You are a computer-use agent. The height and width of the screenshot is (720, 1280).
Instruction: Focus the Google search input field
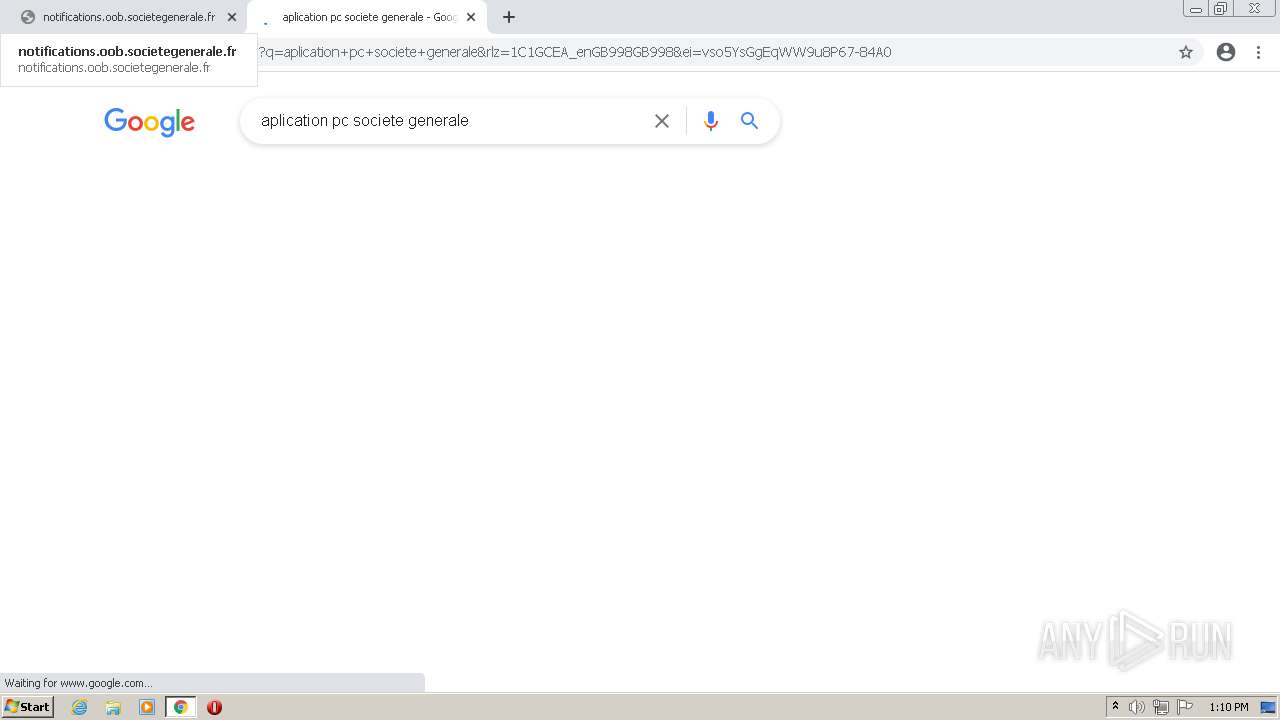click(x=450, y=121)
